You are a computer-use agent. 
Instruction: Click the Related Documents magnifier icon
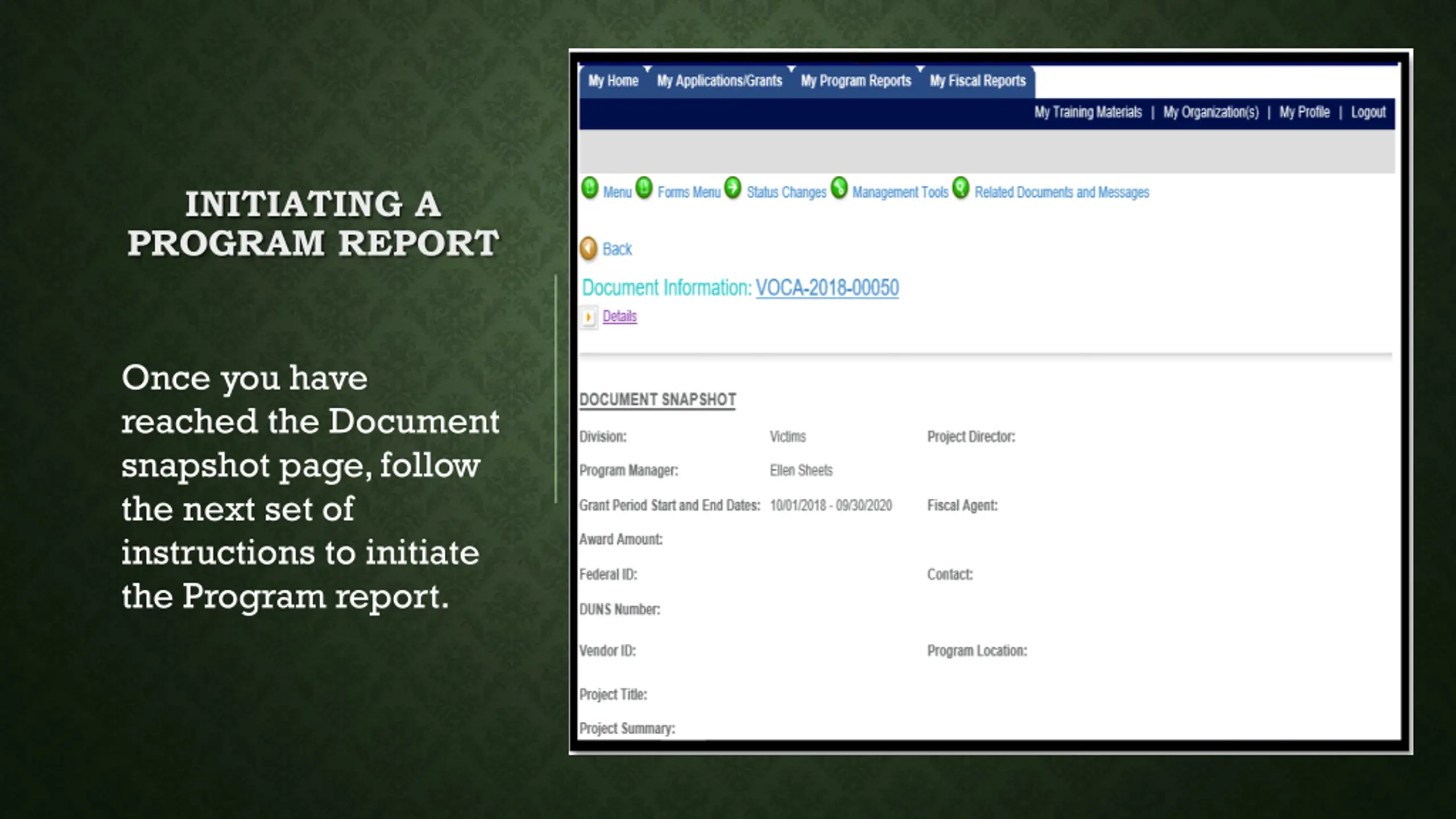pyautogui.click(x=961, y=188)
